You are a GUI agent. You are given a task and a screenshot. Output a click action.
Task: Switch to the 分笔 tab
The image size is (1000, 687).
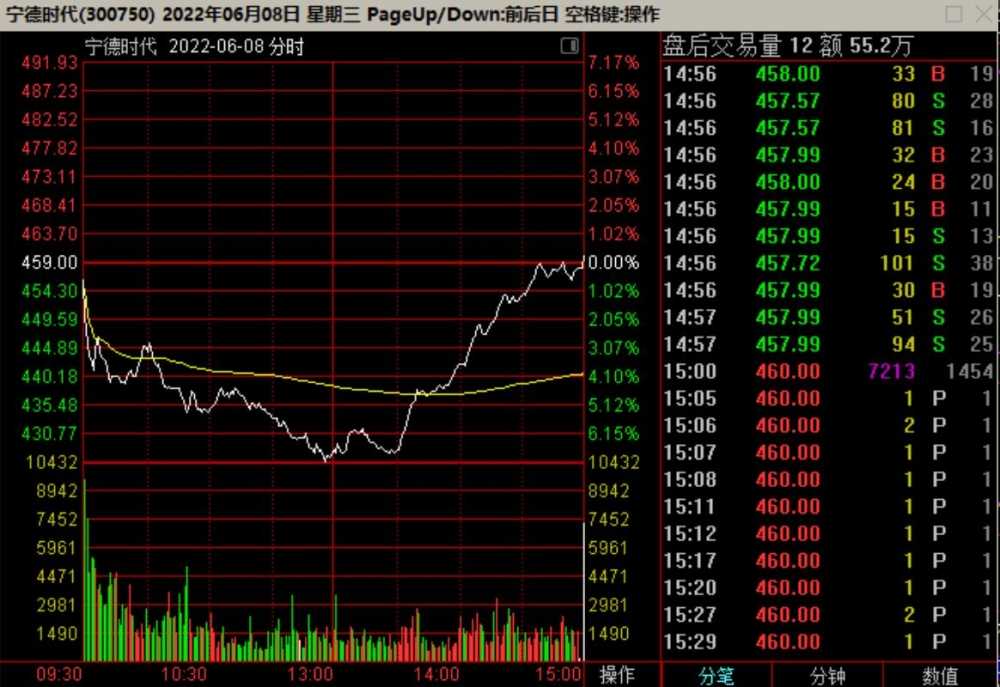715,676
